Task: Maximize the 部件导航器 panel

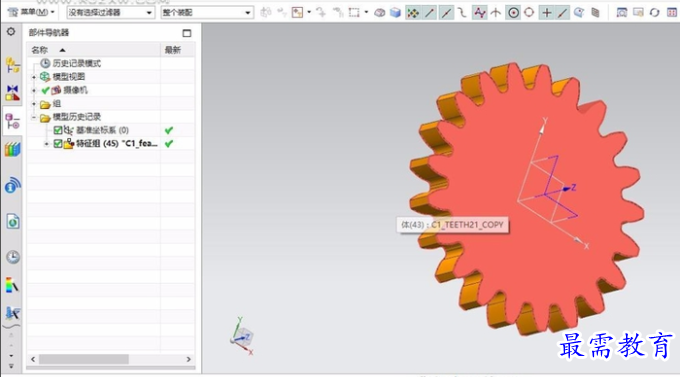Action: tap(187, 33)
